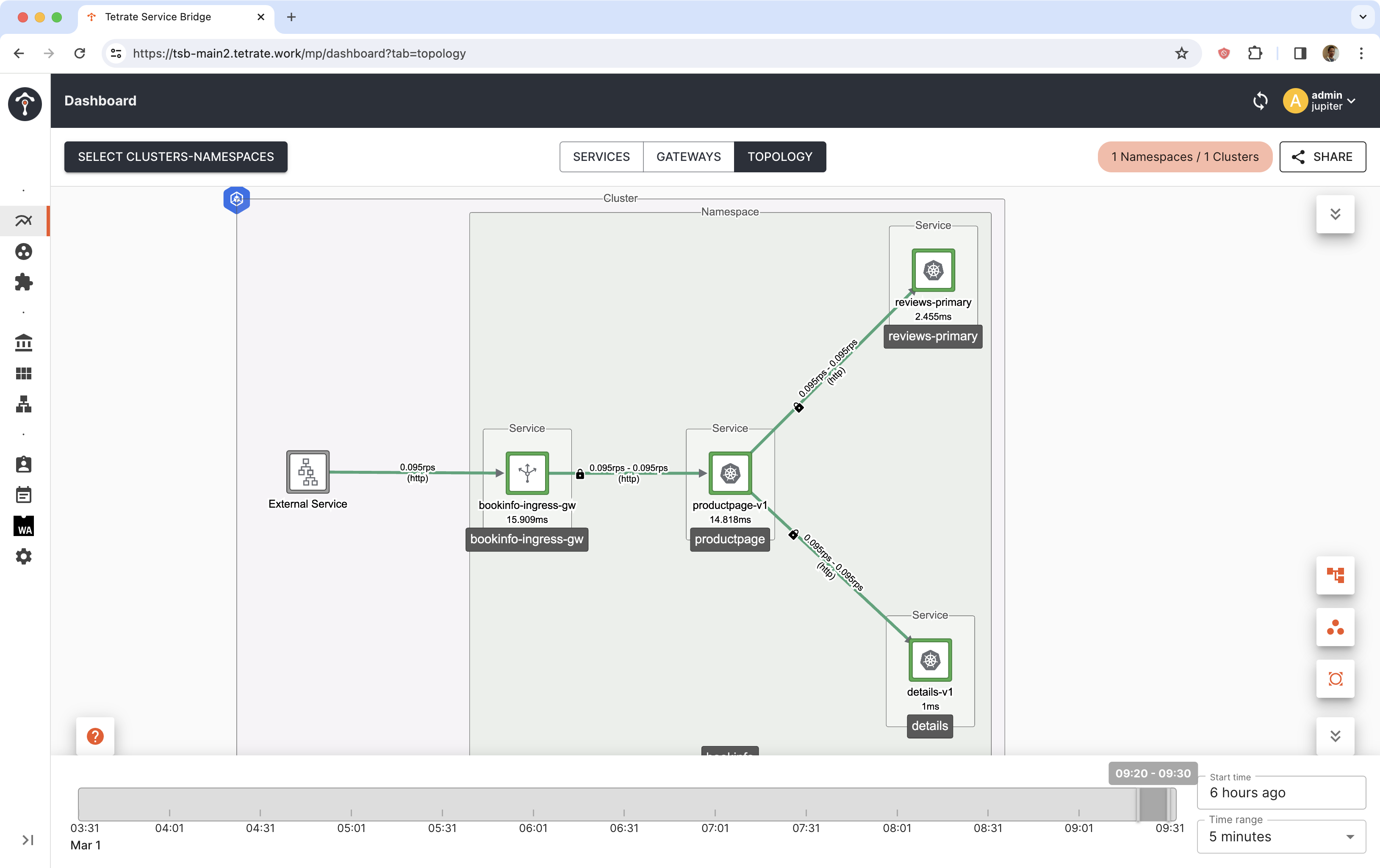Screen dimensions: 1380x868
Task: Switch to the SERVICES tab
Action: pos(601,157)
